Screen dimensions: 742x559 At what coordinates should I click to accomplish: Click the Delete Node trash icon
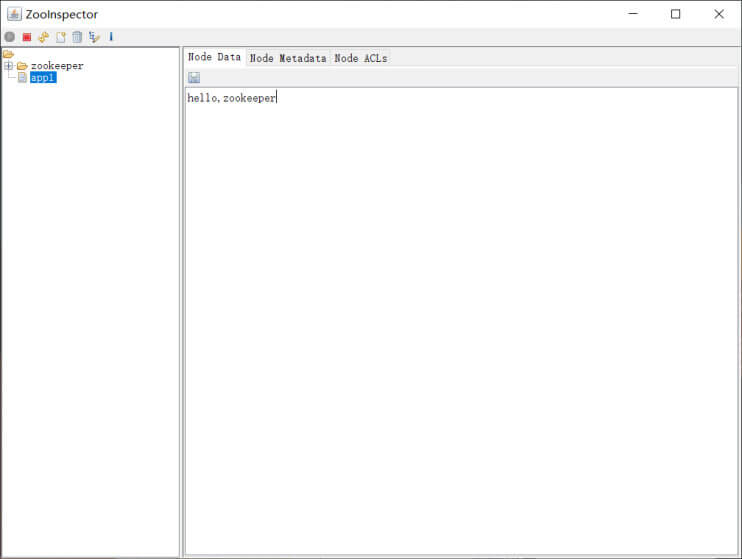point(77,37)
